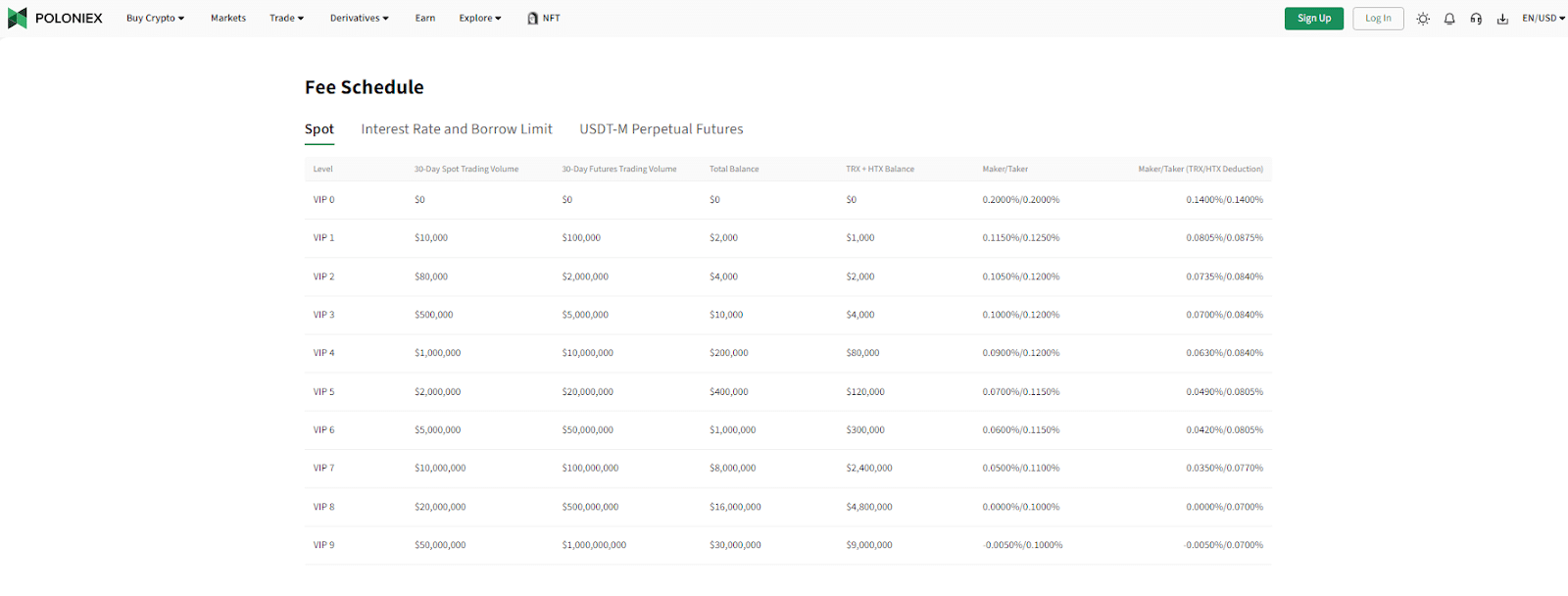Click the Maker/Taker column header
1568x596 pixels.
[x=1005, y=170]
